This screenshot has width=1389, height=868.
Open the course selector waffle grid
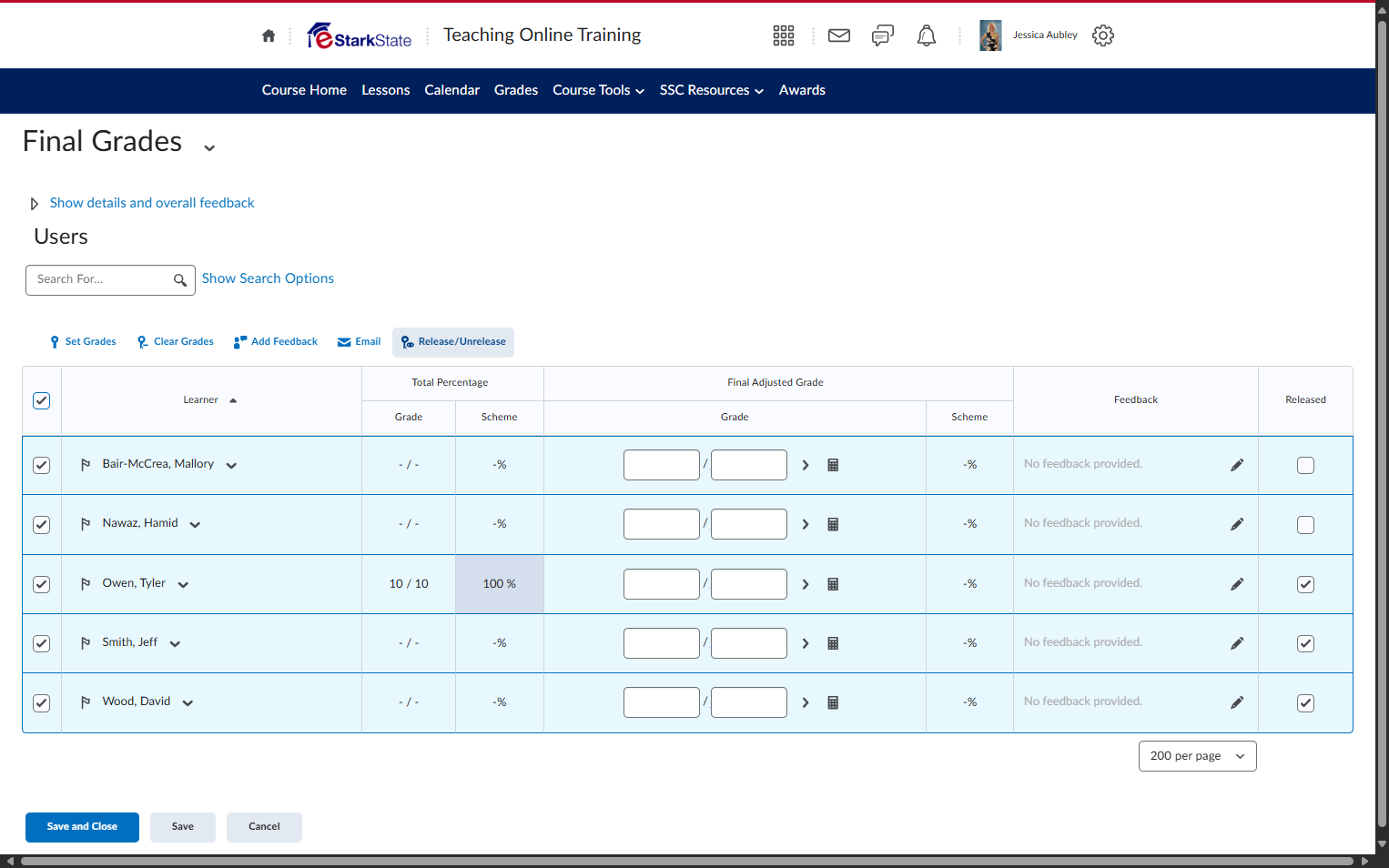784,35
